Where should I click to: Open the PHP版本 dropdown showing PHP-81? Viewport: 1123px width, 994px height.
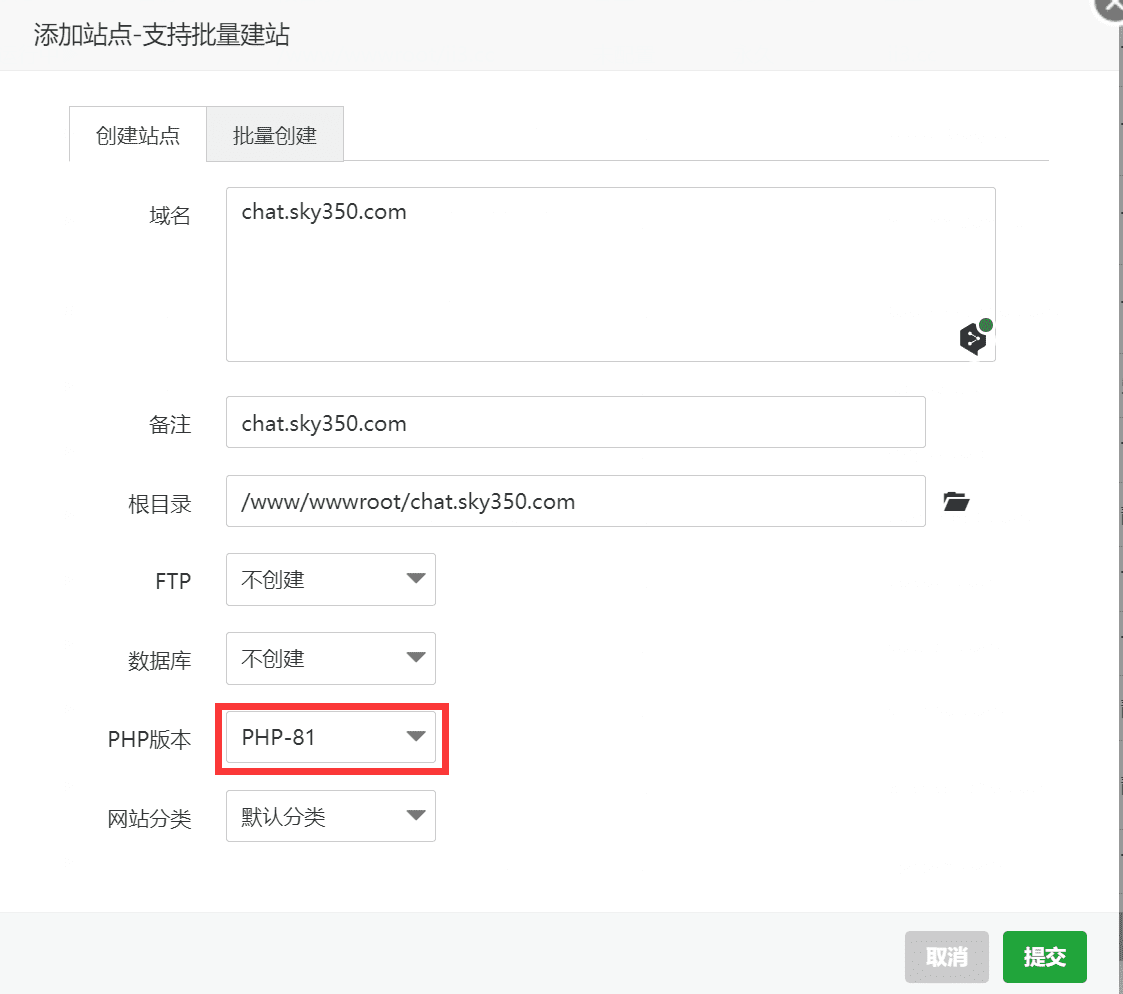click(331, 738)
